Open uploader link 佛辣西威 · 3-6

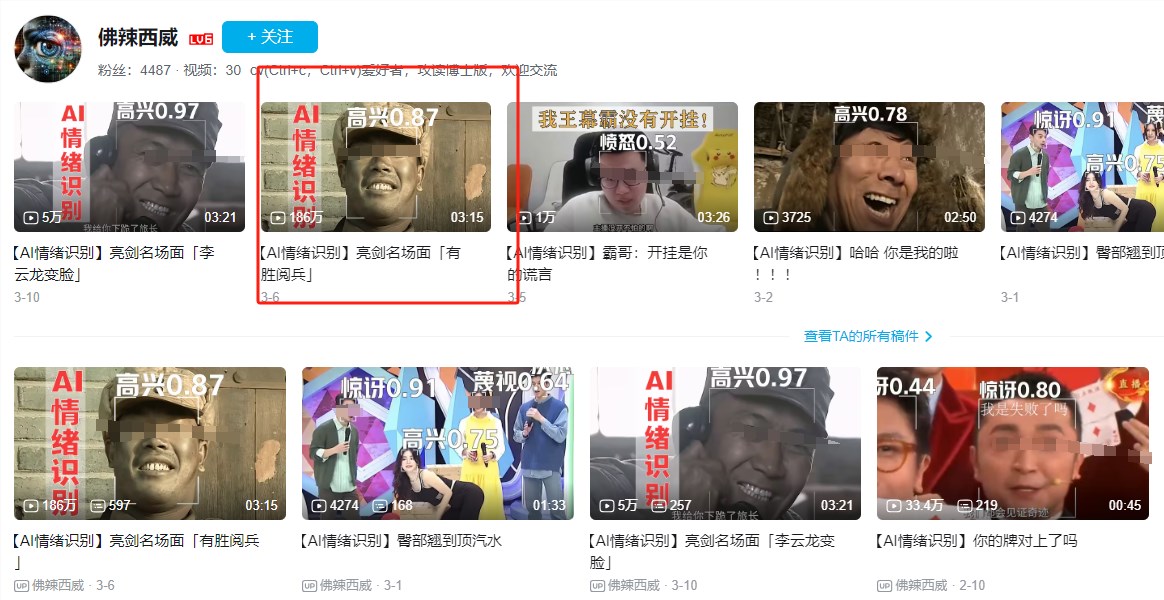(x=73, y=586)
